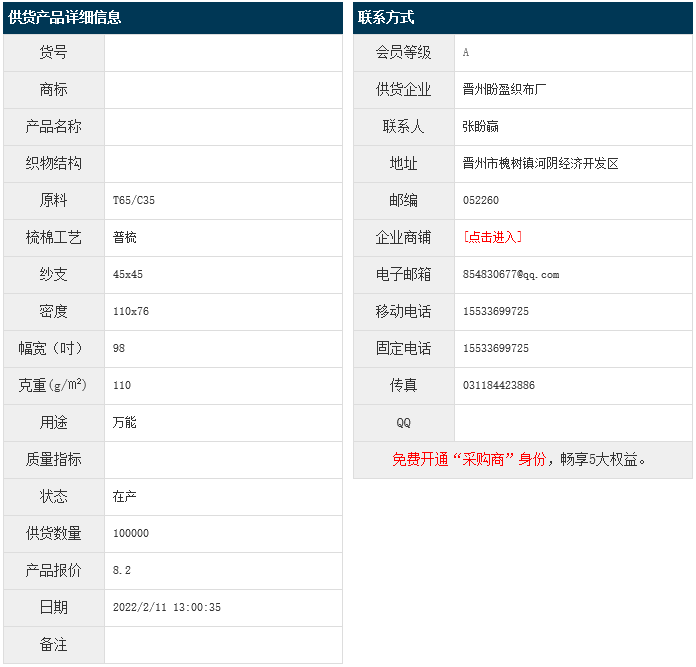Select the supply quantity 100000
Image resolution: width=696 pixels, height=667 pixels.
pyautogui.click(x=131, y=533)
